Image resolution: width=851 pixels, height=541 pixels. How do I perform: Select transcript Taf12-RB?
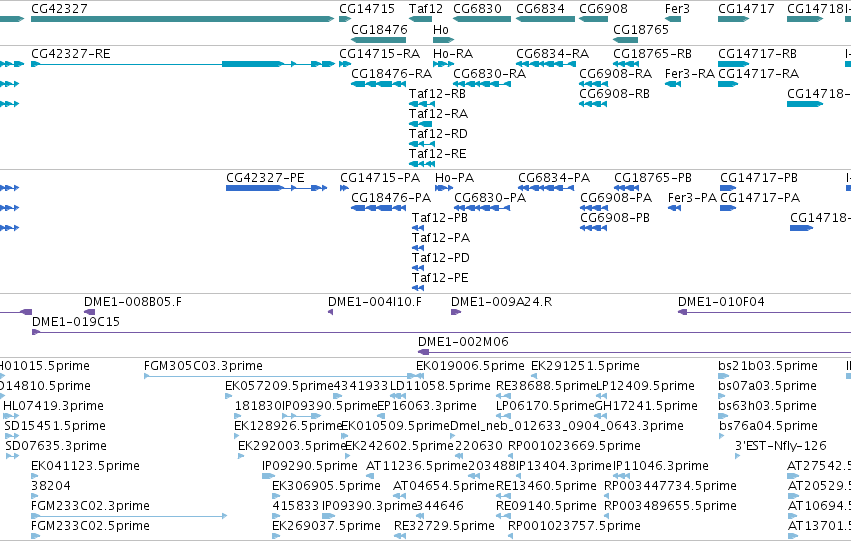[x=437, y=94]
